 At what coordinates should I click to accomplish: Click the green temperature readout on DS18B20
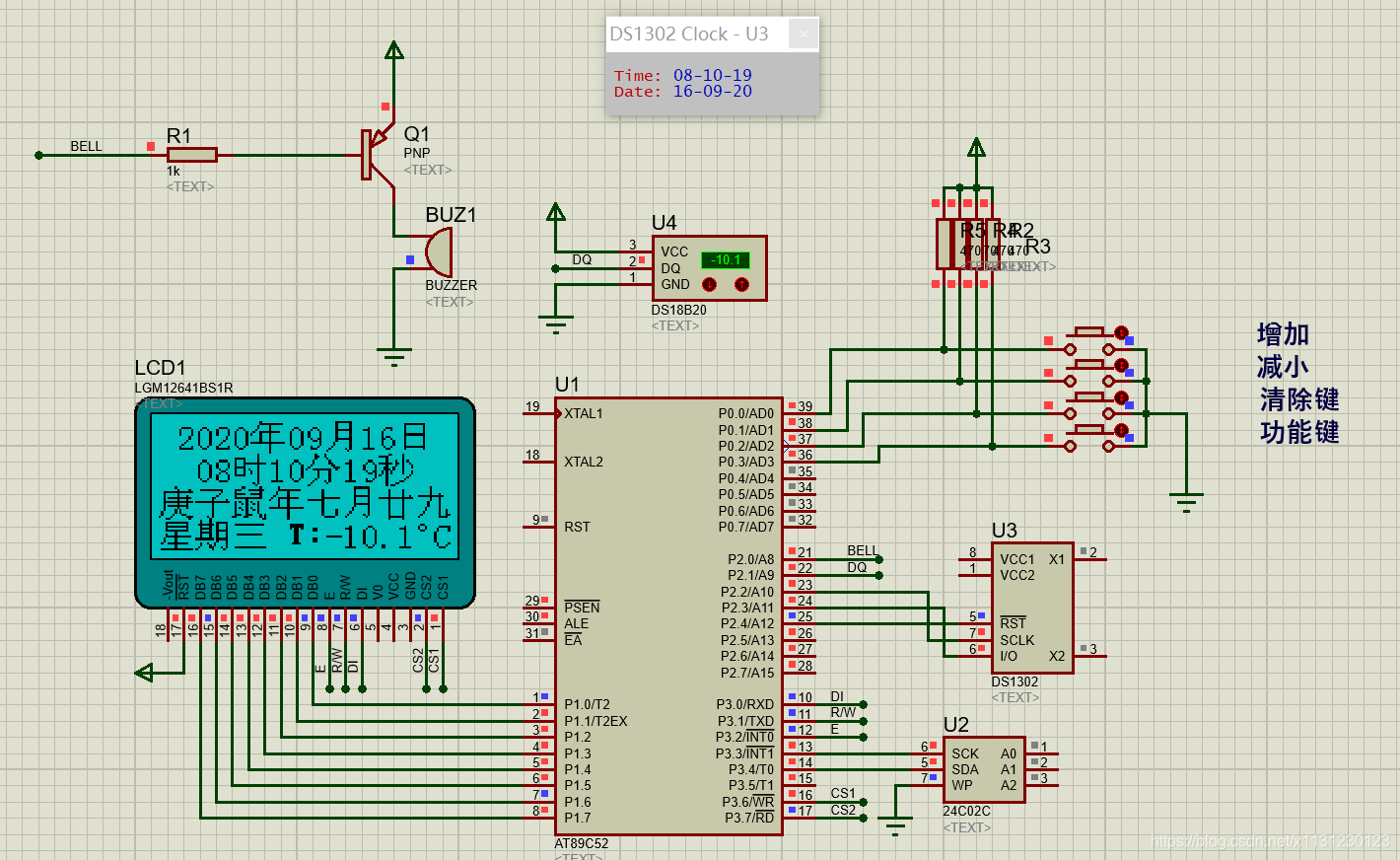click(726, 260)
